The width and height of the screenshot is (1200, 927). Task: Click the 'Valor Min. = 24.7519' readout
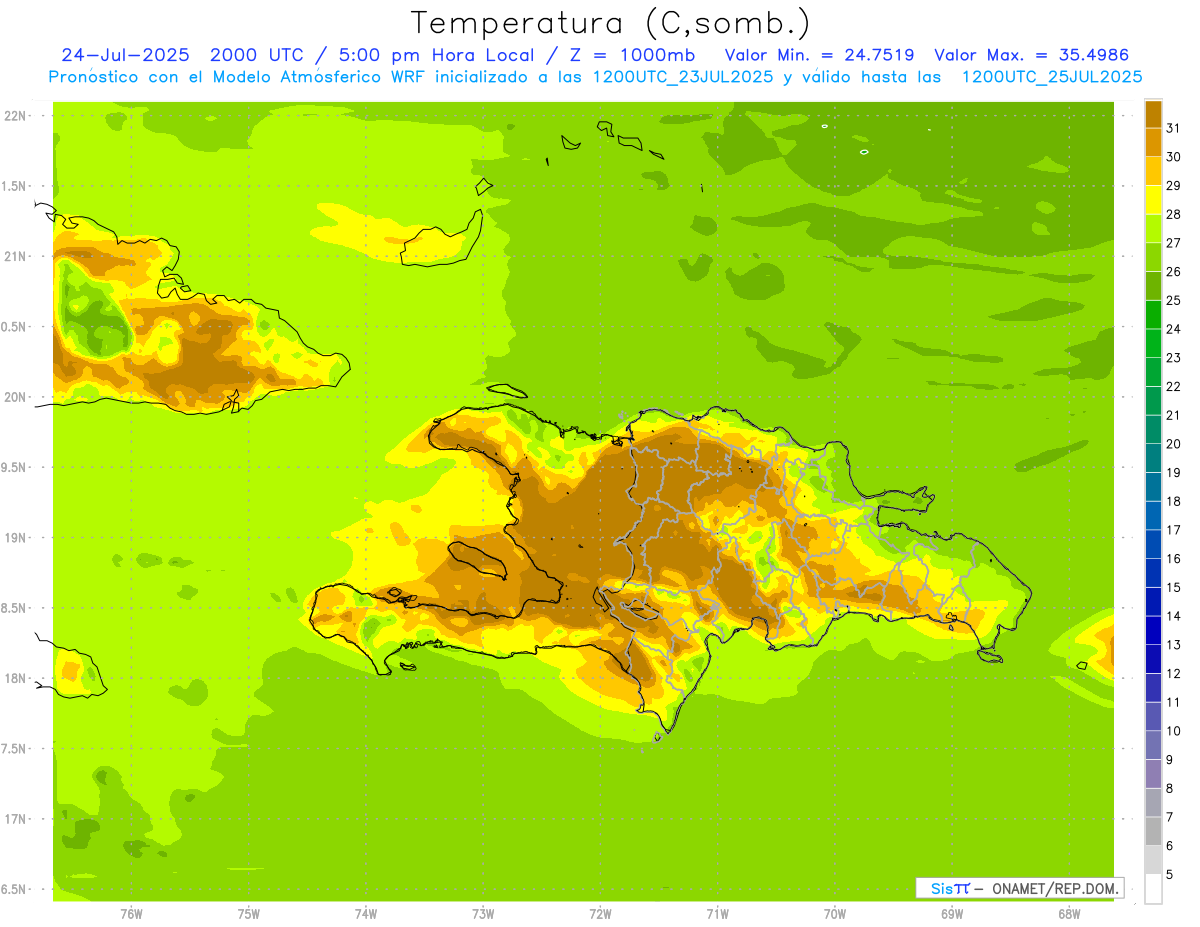(x=819, y=55)
